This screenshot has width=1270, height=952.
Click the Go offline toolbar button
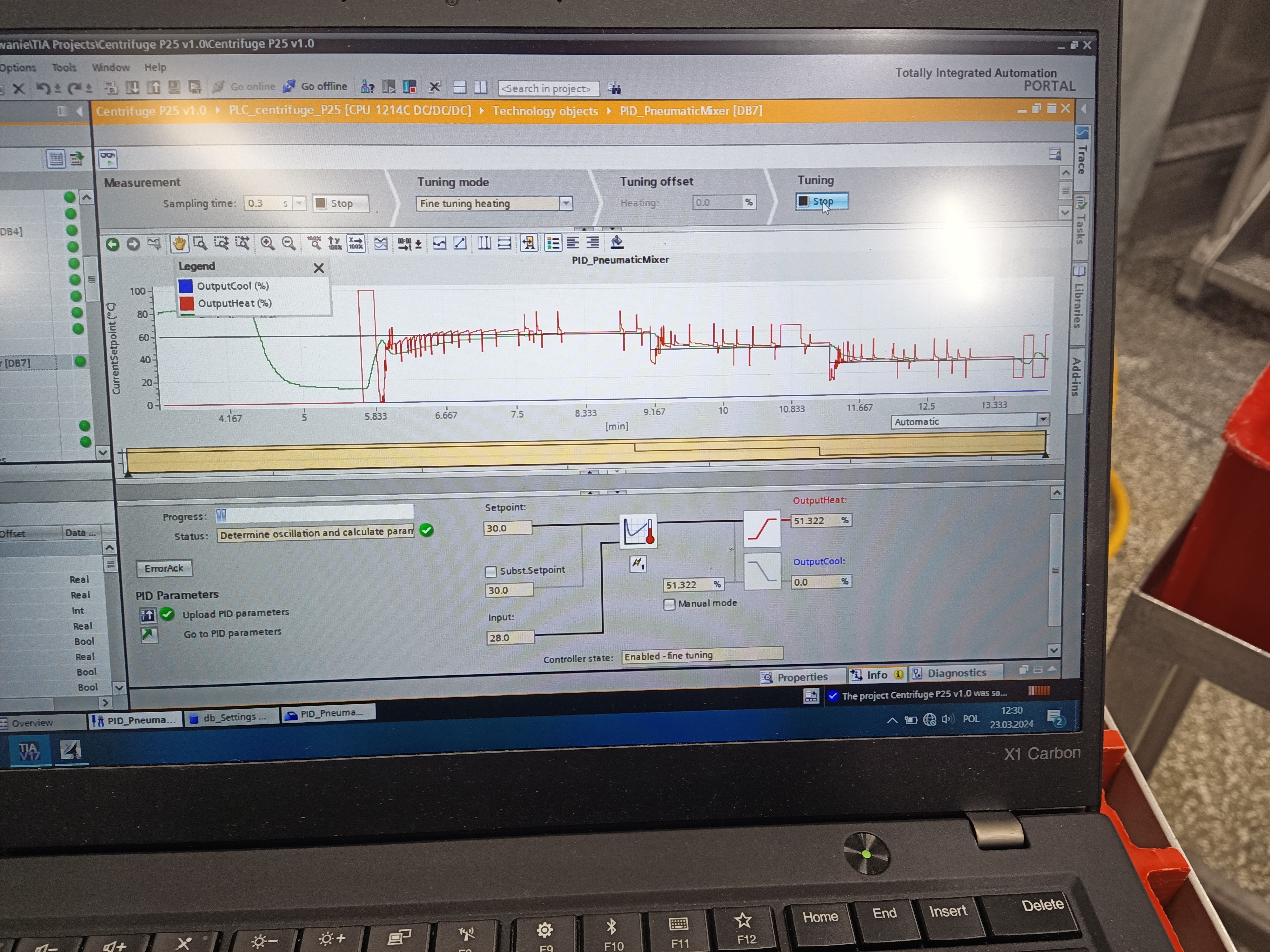click(315, 87)
